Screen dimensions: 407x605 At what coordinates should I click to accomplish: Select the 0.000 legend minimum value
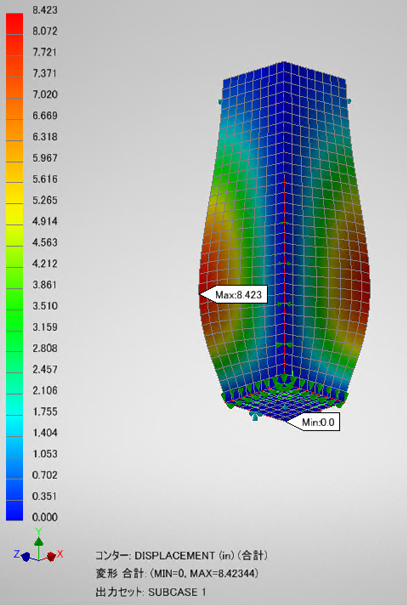(x=45, y=517)
